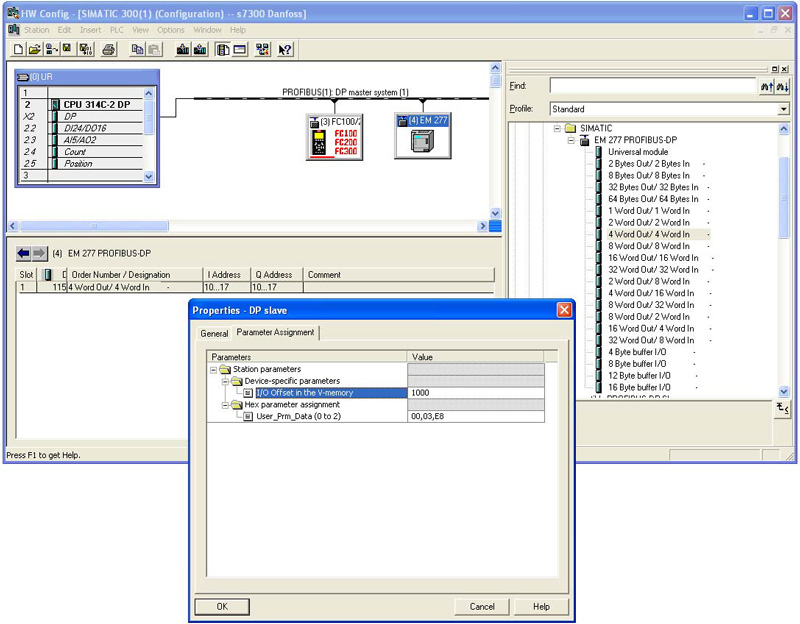This screenshot has height=624, width=800.
Task: Click the back navigation arrow above slot table
Action: (24, 253)
